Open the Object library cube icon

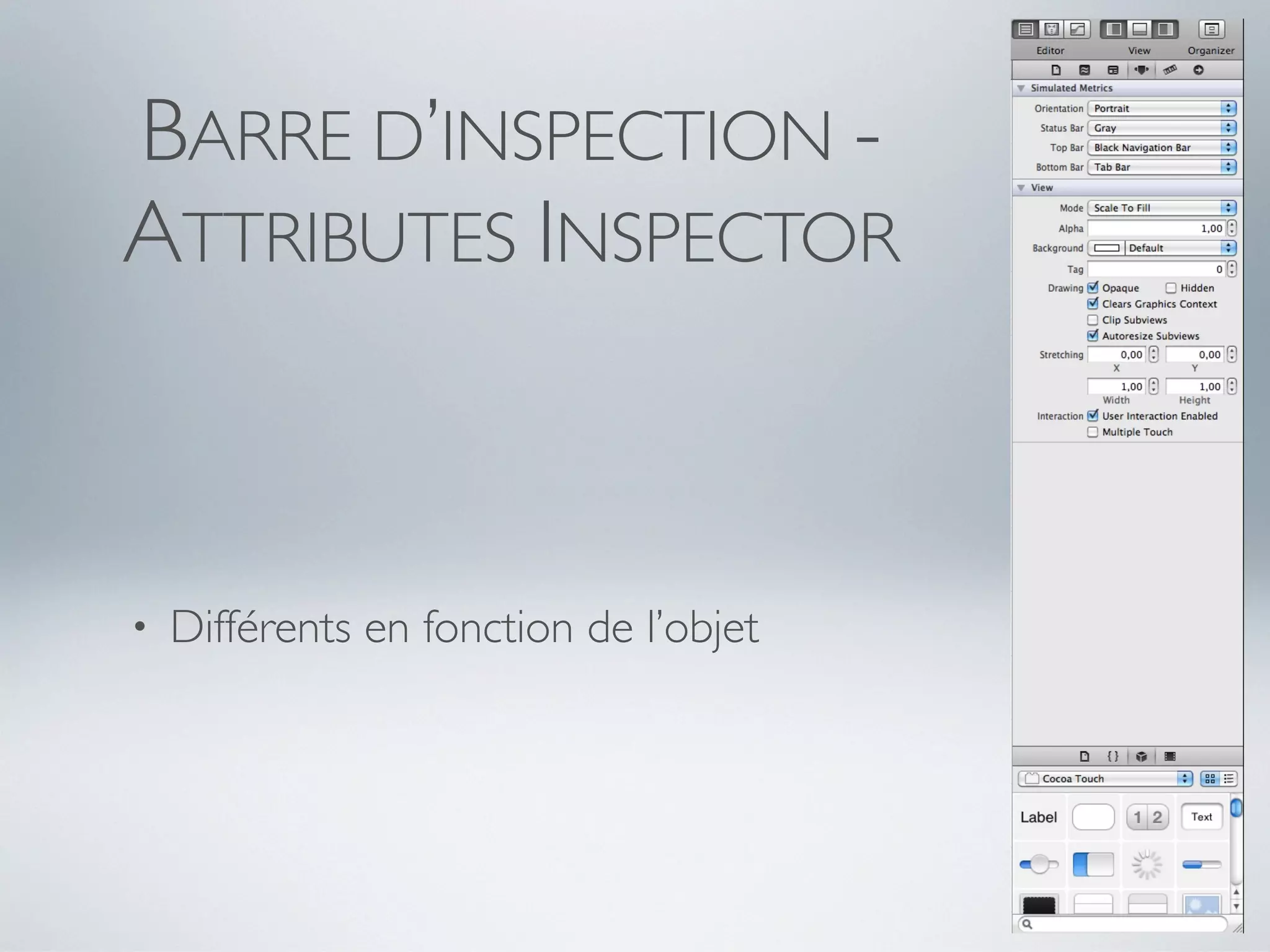click(1142, 756)
